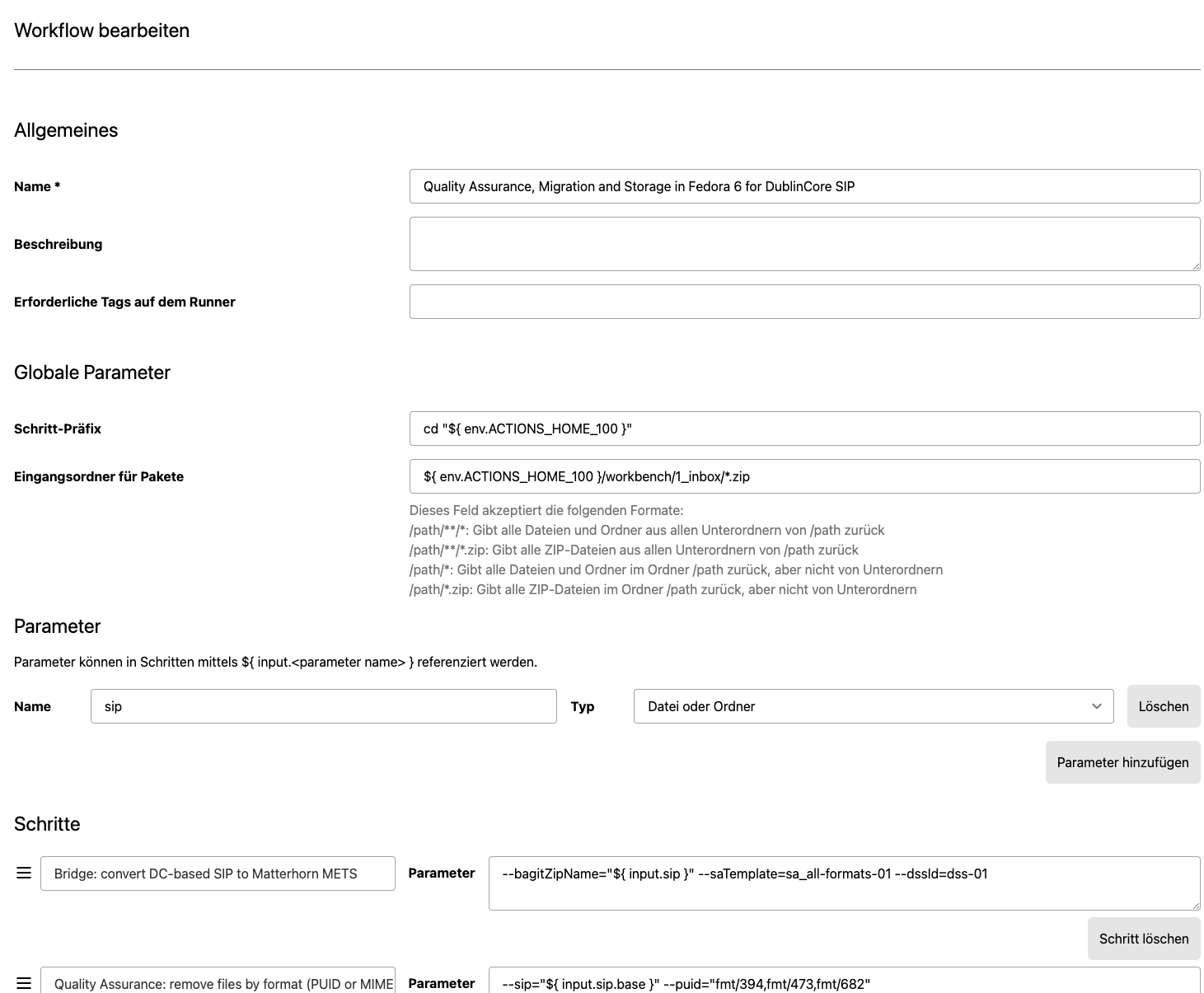Image resolution: width=1204 pixels, height=993 pixels.
Task: Click the Typ label beside the dropdown
Action: click(x=583, y=706)
